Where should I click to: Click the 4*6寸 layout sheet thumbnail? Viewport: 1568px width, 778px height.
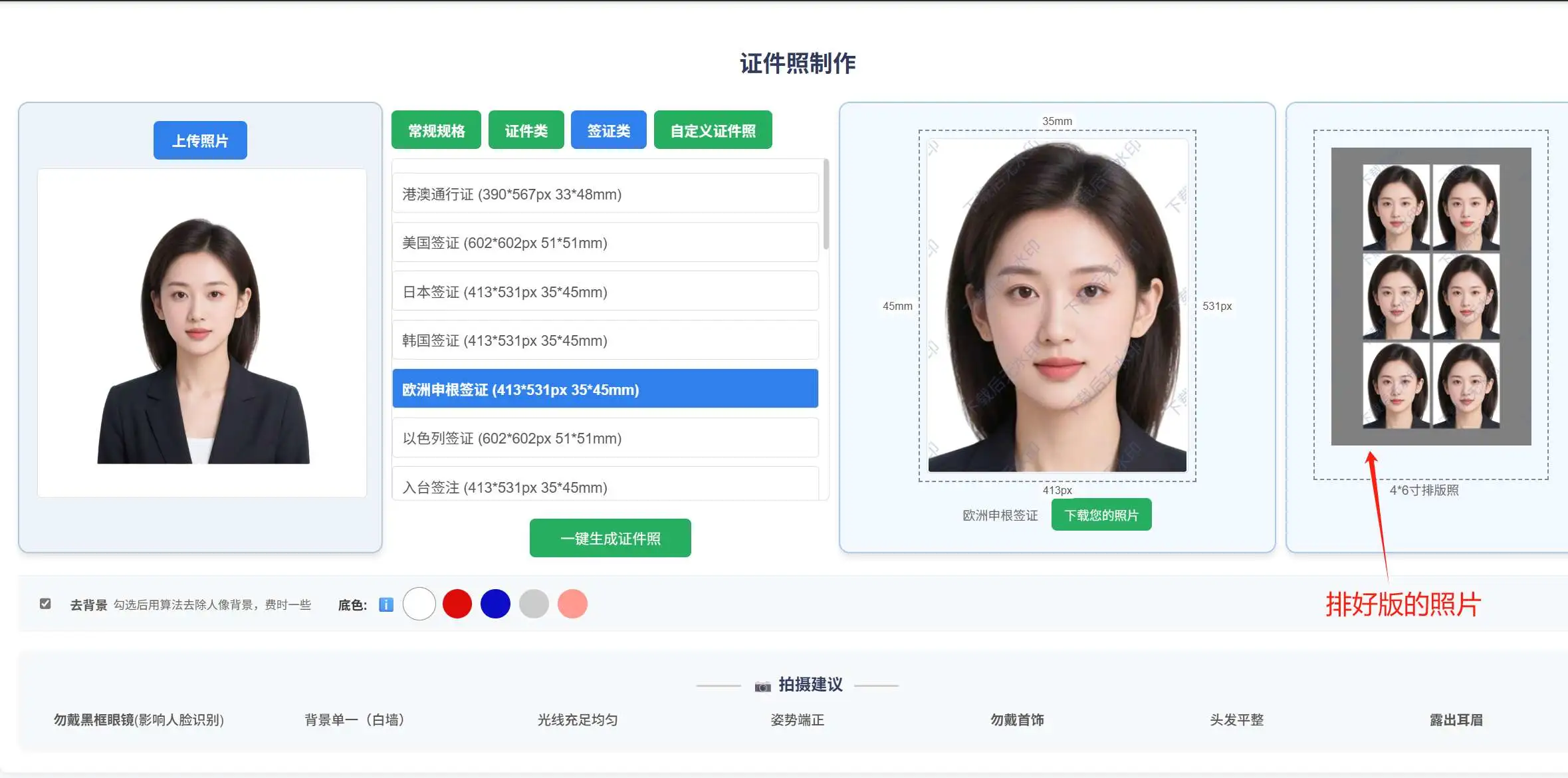pos(1431,297)
